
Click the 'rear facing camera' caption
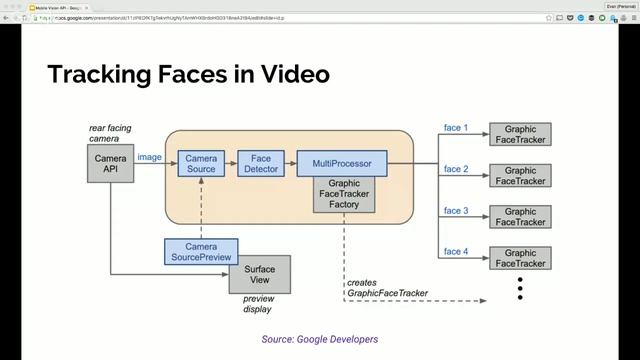tap(110, 133)
